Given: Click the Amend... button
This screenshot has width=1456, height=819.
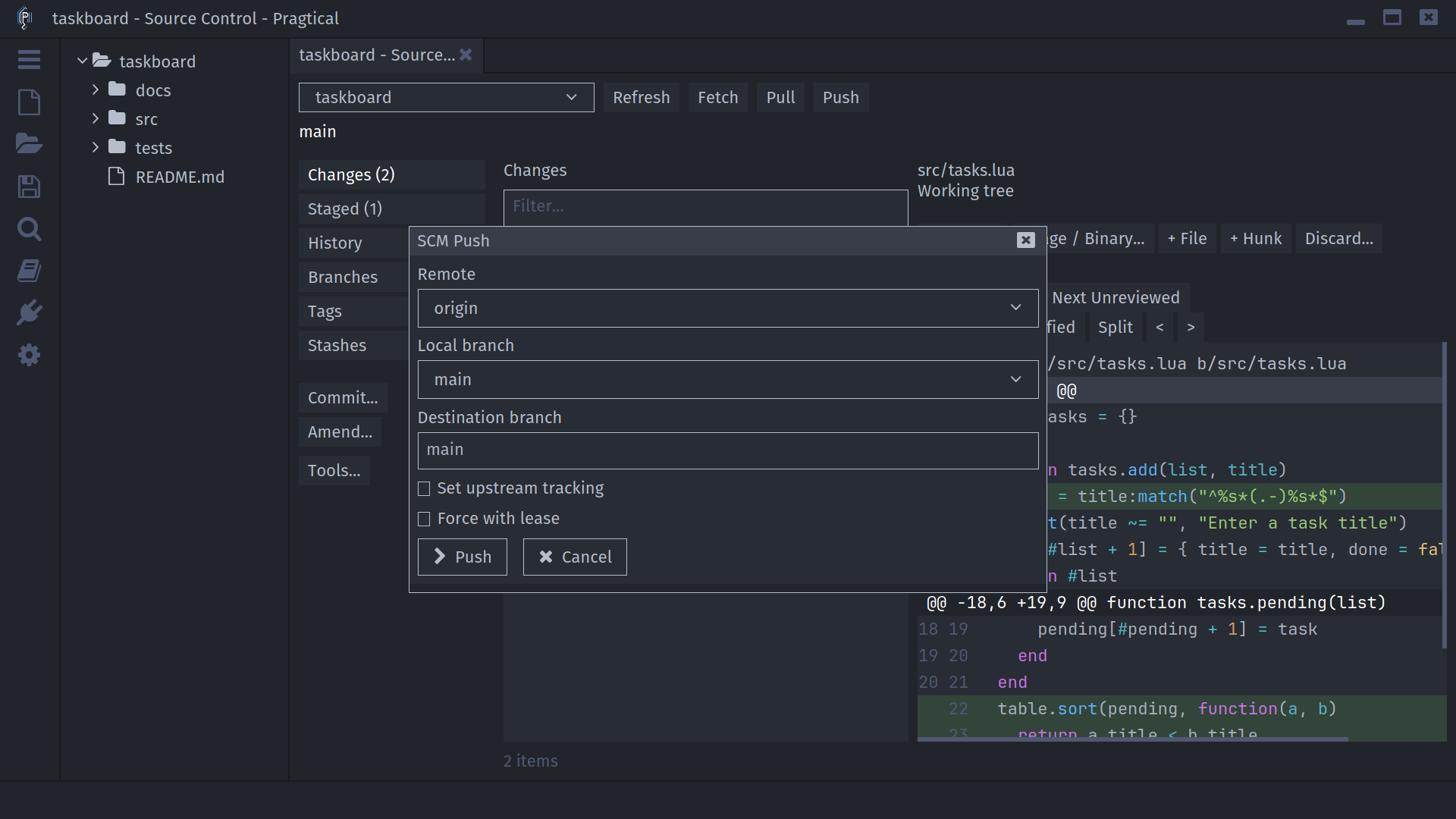Looking at the screenshot, I should point(340,431).
